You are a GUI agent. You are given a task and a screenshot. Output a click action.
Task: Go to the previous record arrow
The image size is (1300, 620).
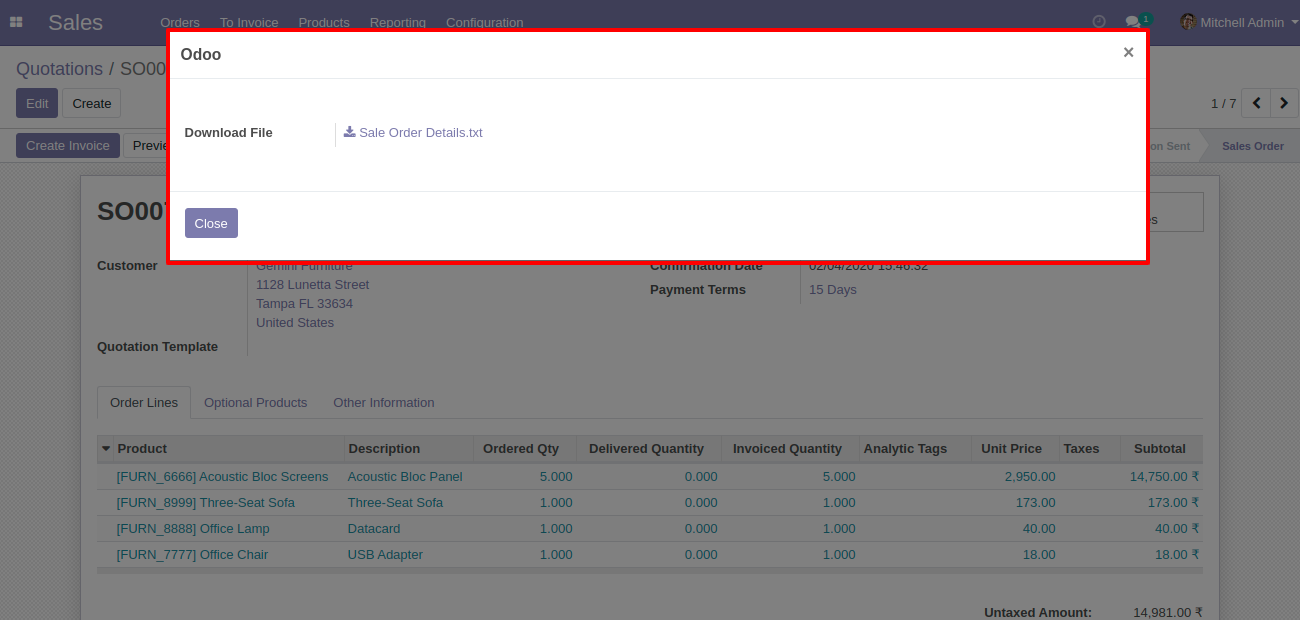(x=1256, y=103)
